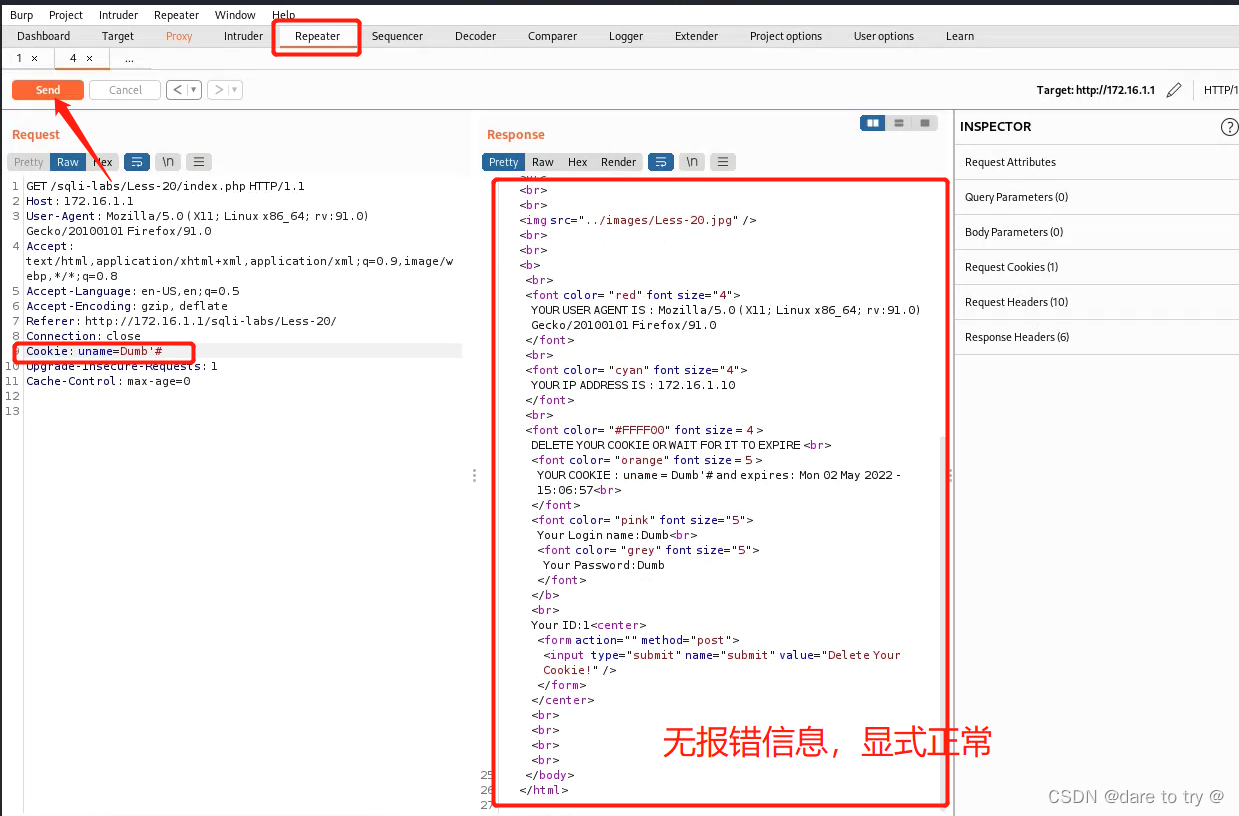Viewport: 1239px width, 816px height.
Task: Switch Response view to Render
Action: coord(619,162)
